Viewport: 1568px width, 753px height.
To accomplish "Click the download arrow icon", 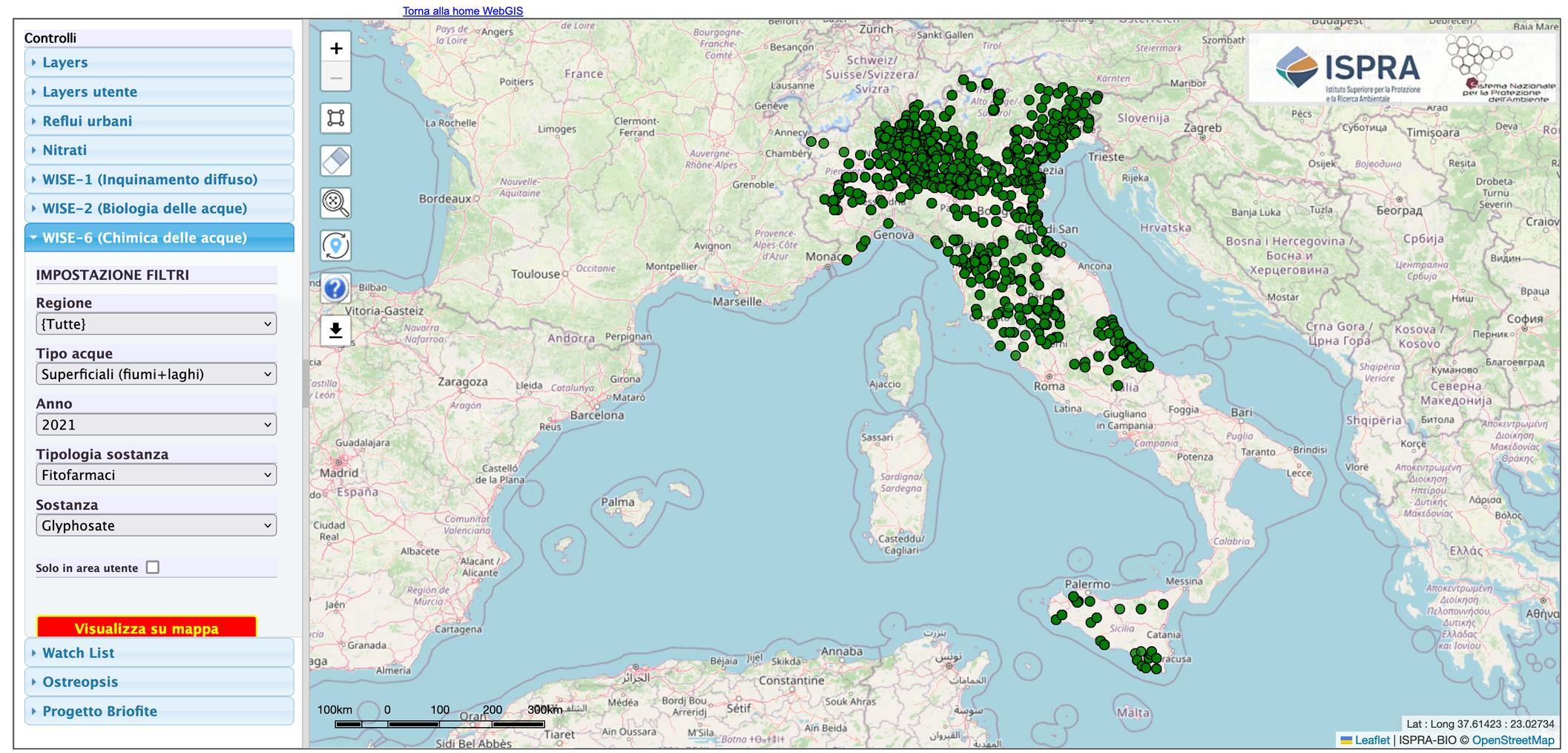I will click(x=336, y=330).
